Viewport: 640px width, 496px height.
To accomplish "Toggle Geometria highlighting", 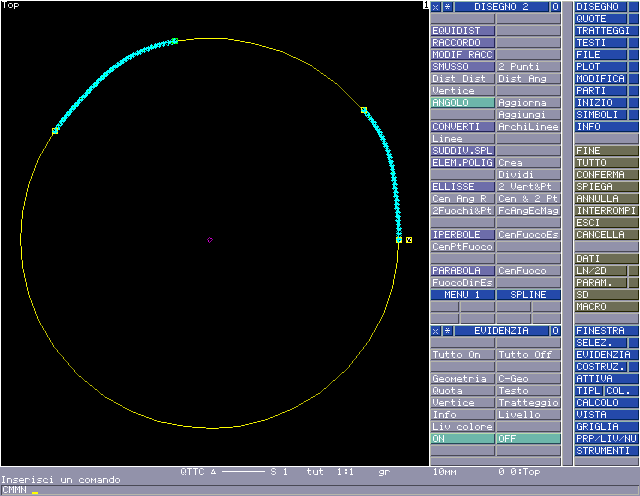I will pyautogui.click(x=463, y=379).
